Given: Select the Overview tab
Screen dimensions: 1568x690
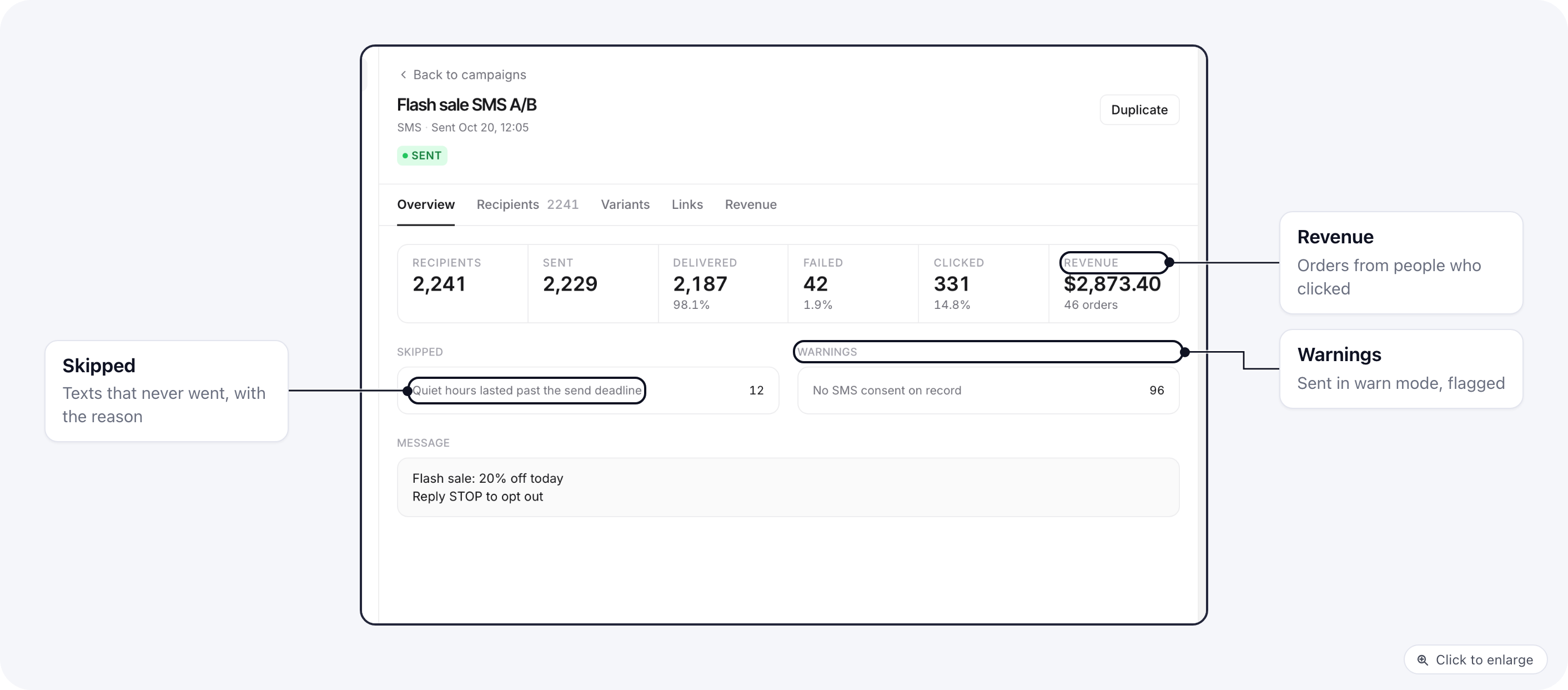Looking at the screenshot, I should tap(425, 204).
